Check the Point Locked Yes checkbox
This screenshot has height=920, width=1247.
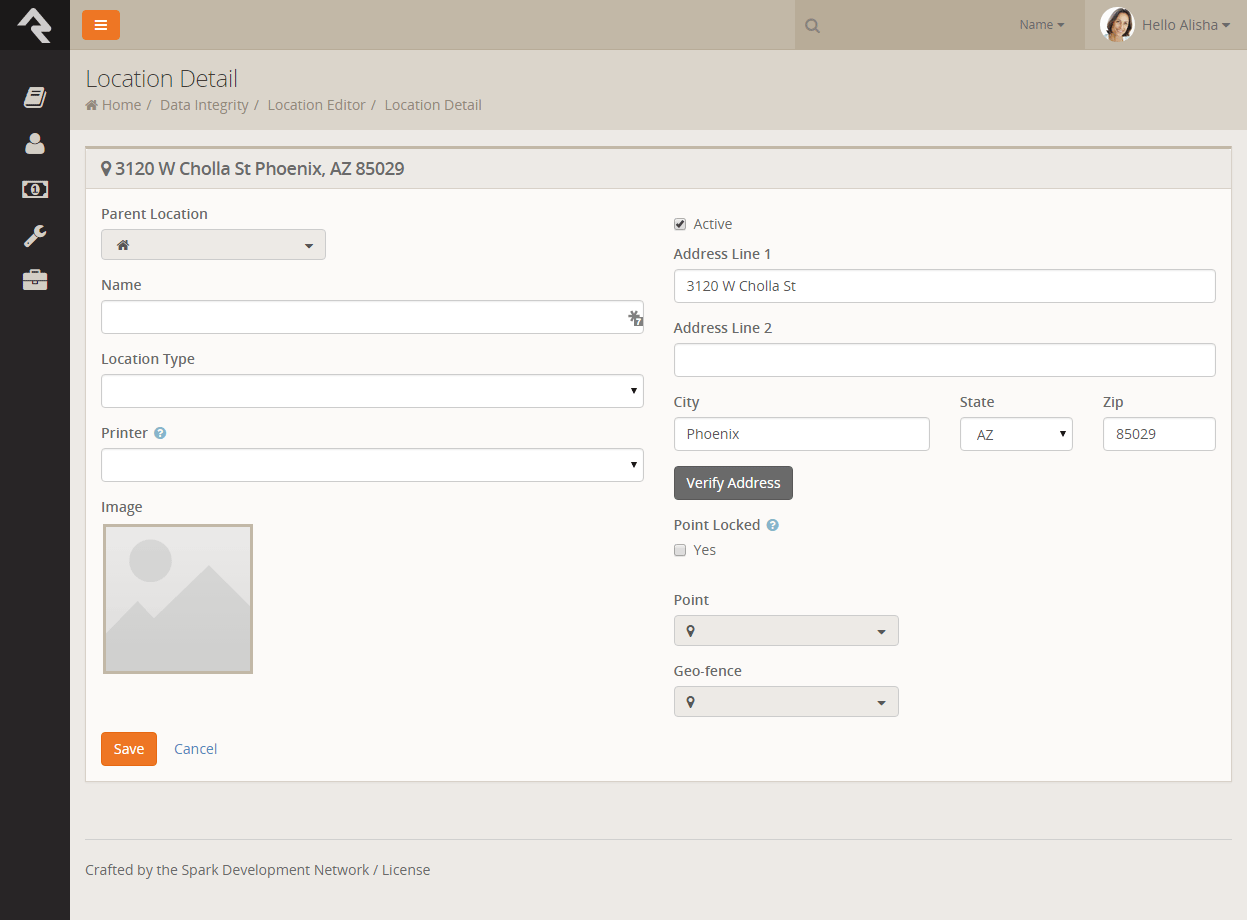tap(680, 550)
